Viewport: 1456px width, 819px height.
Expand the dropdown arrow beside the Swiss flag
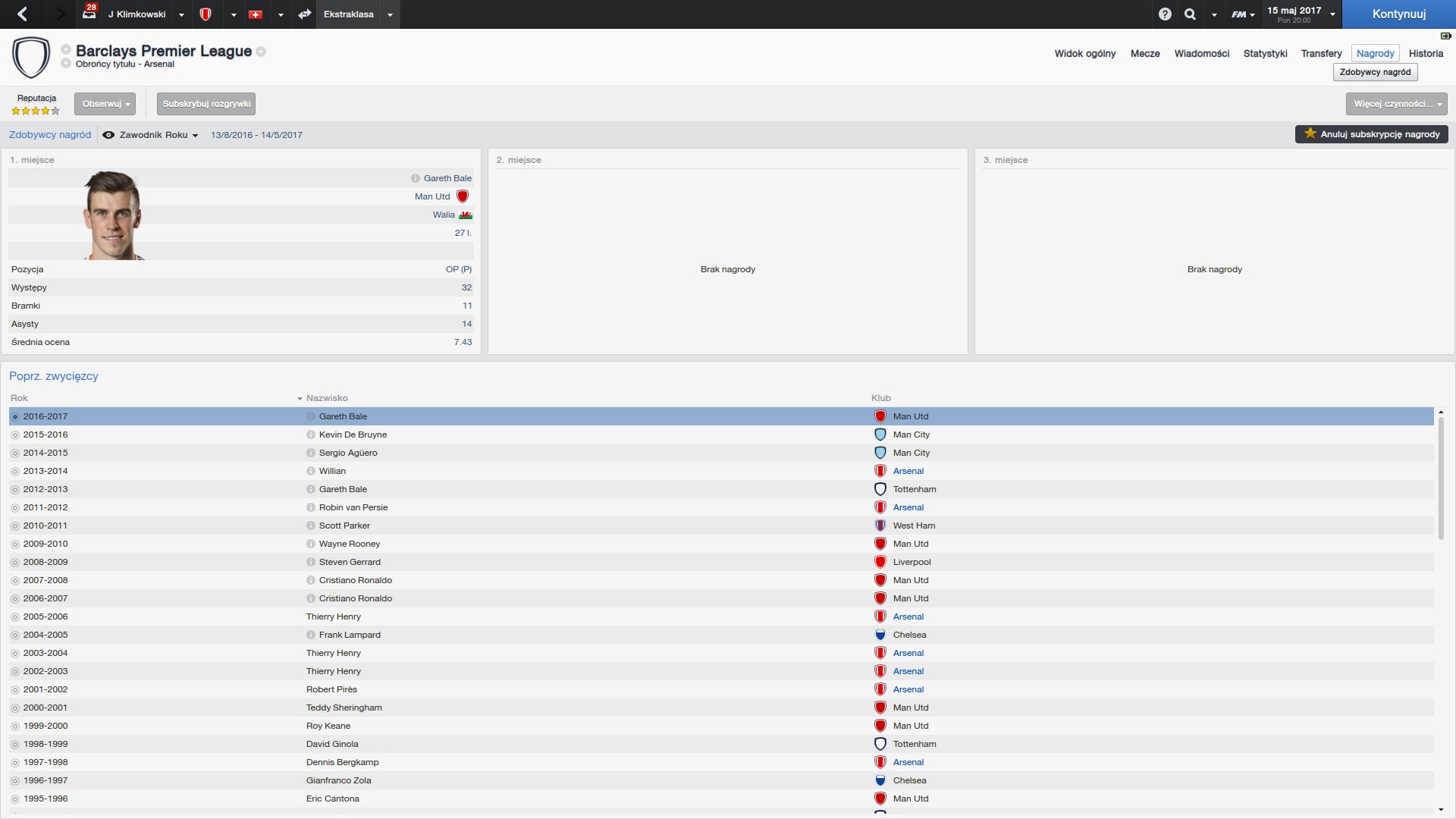pos(281,15)
